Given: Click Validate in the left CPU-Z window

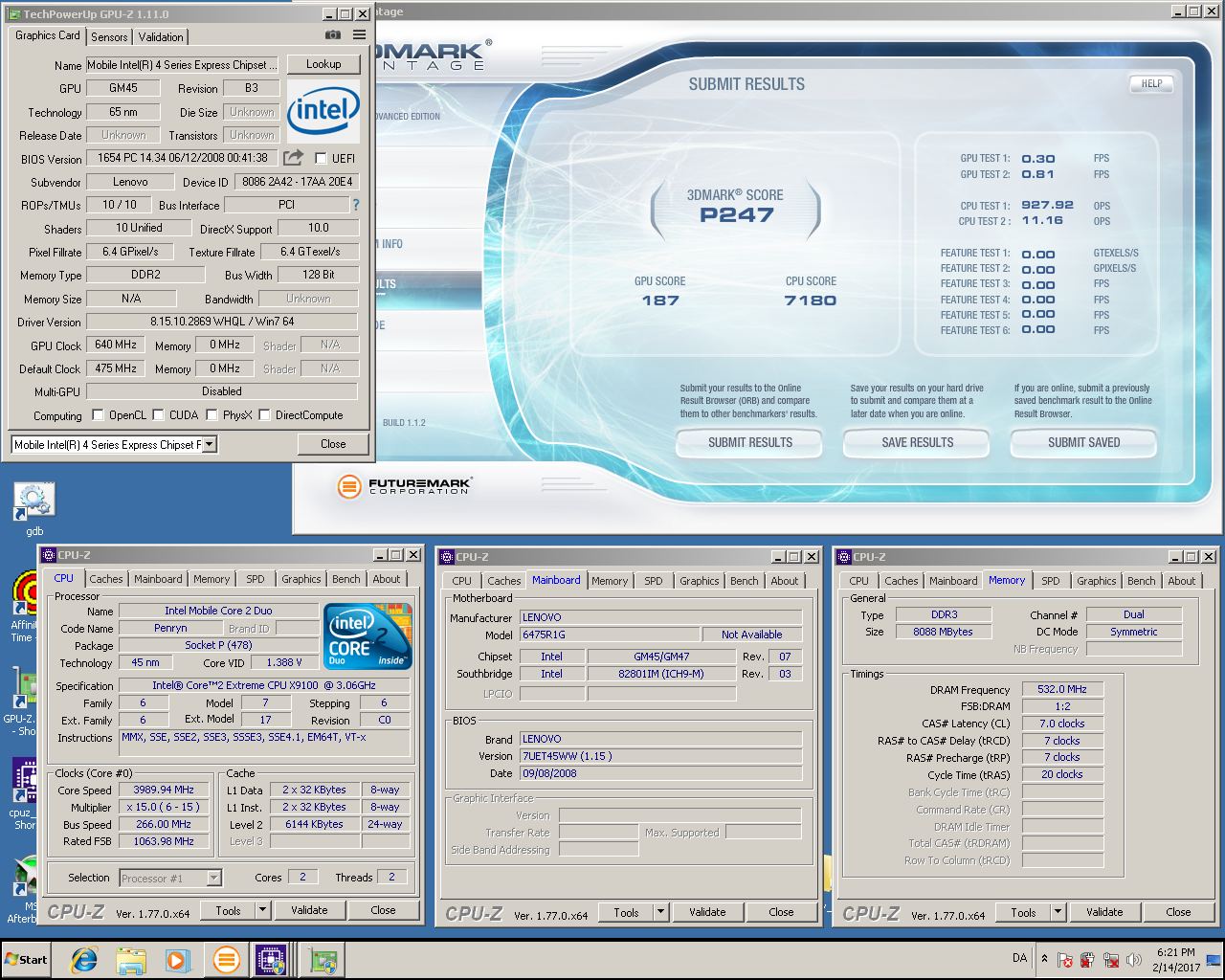Looking at the screenshot, I should 309,910.
